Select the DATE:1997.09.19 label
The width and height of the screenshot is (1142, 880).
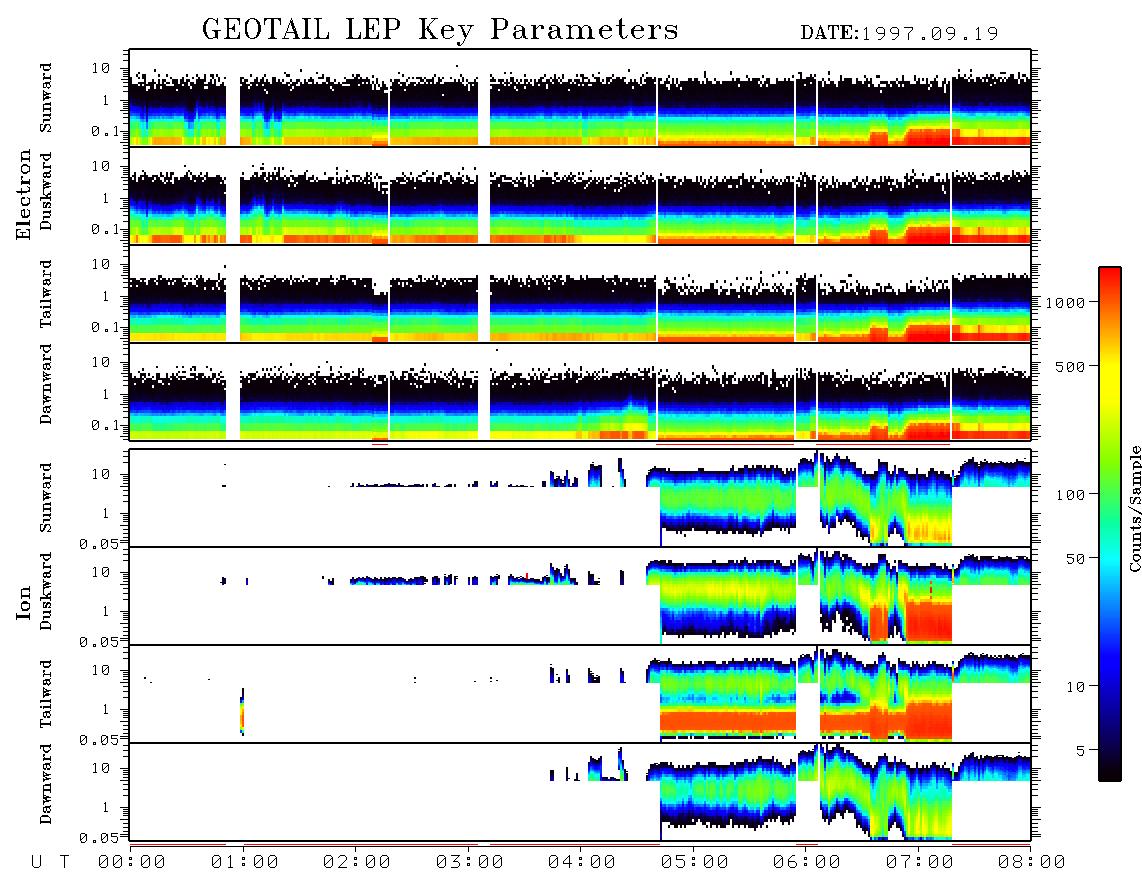899,34
